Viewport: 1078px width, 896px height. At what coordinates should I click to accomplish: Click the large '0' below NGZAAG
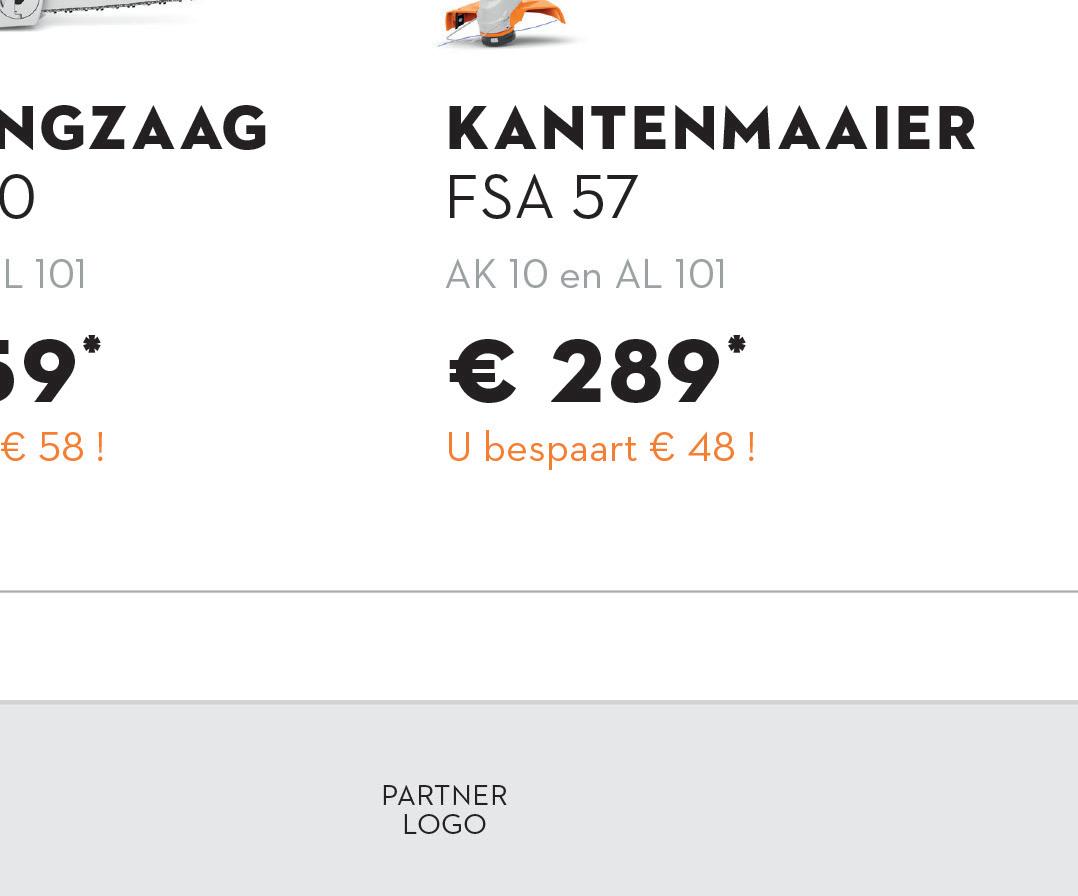pos(17,198)
